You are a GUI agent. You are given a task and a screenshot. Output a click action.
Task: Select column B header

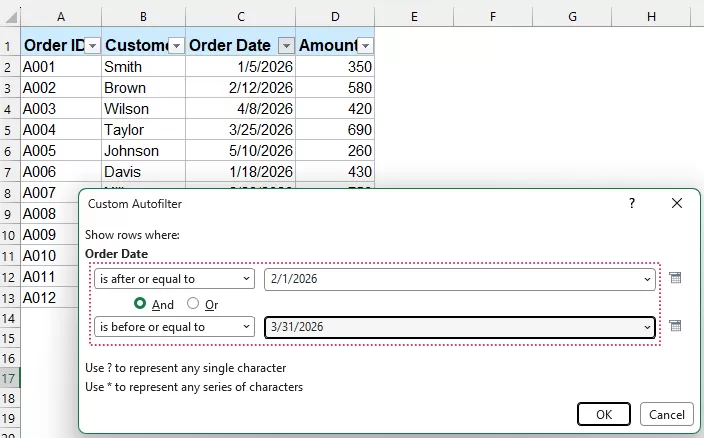click(143, 17)
